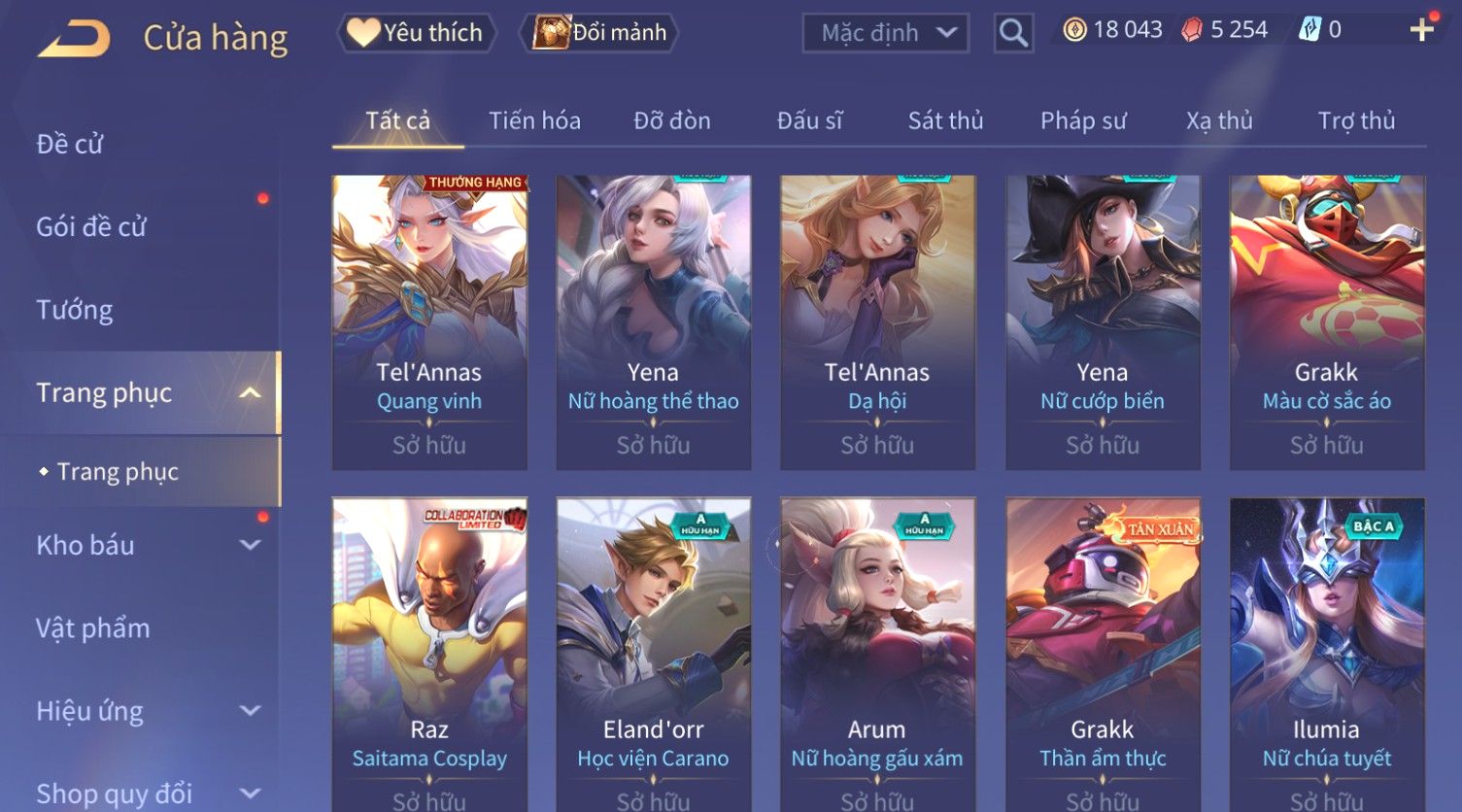
Task: Open Đổi mảnh fragment exchange
Action: (598, 33)
